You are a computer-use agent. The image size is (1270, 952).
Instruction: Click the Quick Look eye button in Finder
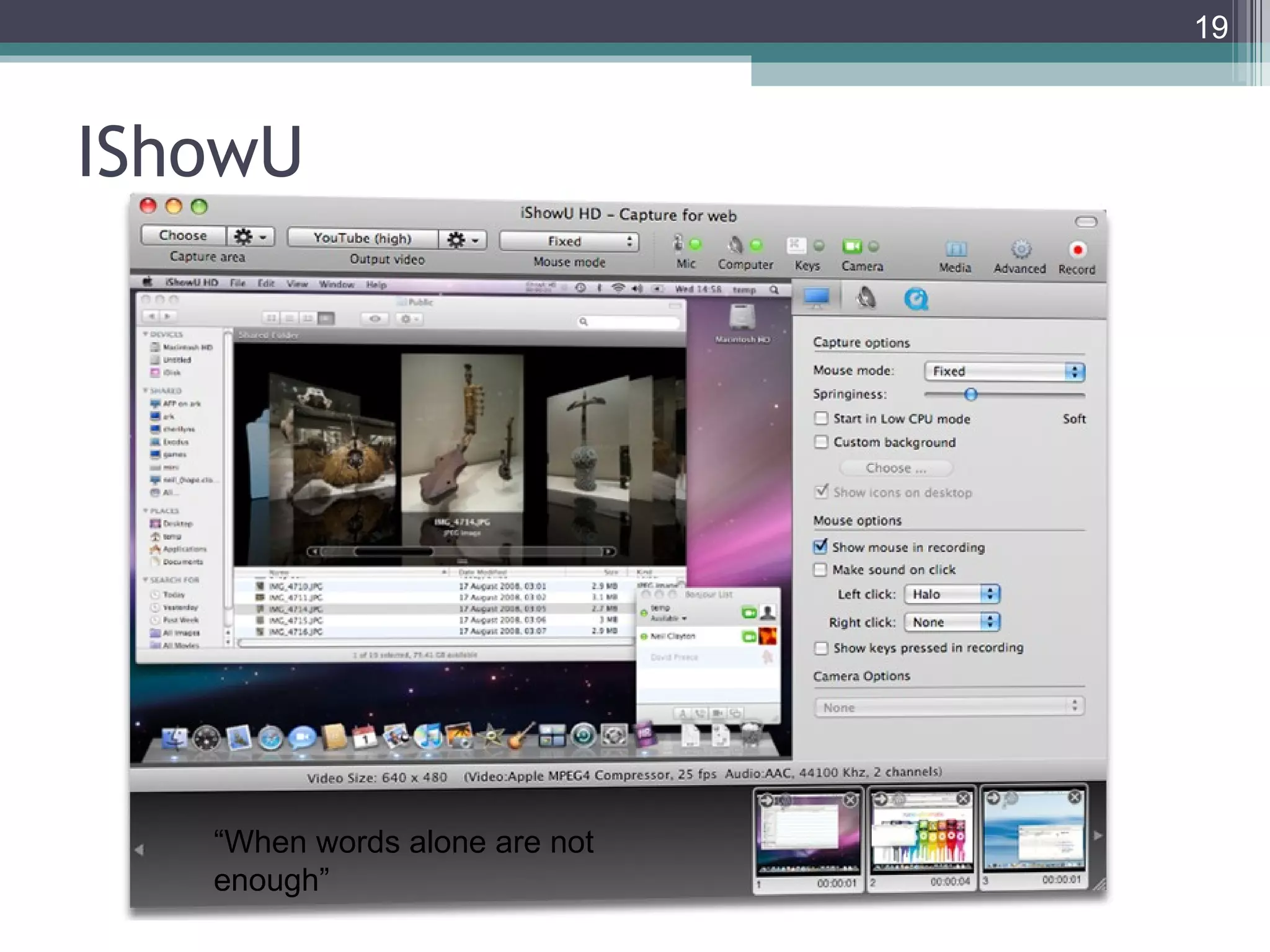click(x=375, y=319)
